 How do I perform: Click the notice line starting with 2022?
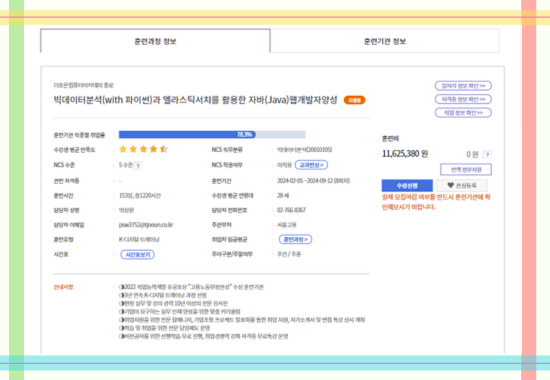pyautogui.click(x=191, y=287)
